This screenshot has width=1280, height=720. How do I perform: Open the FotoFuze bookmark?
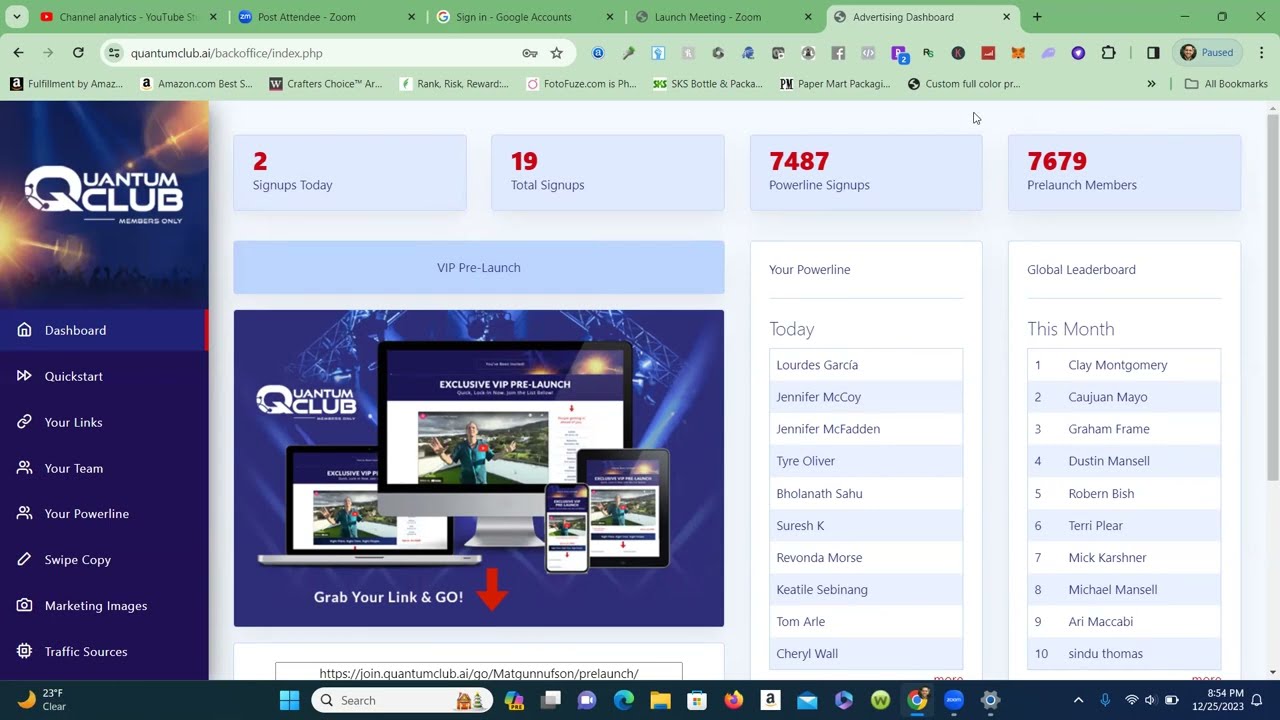[581, 84]
